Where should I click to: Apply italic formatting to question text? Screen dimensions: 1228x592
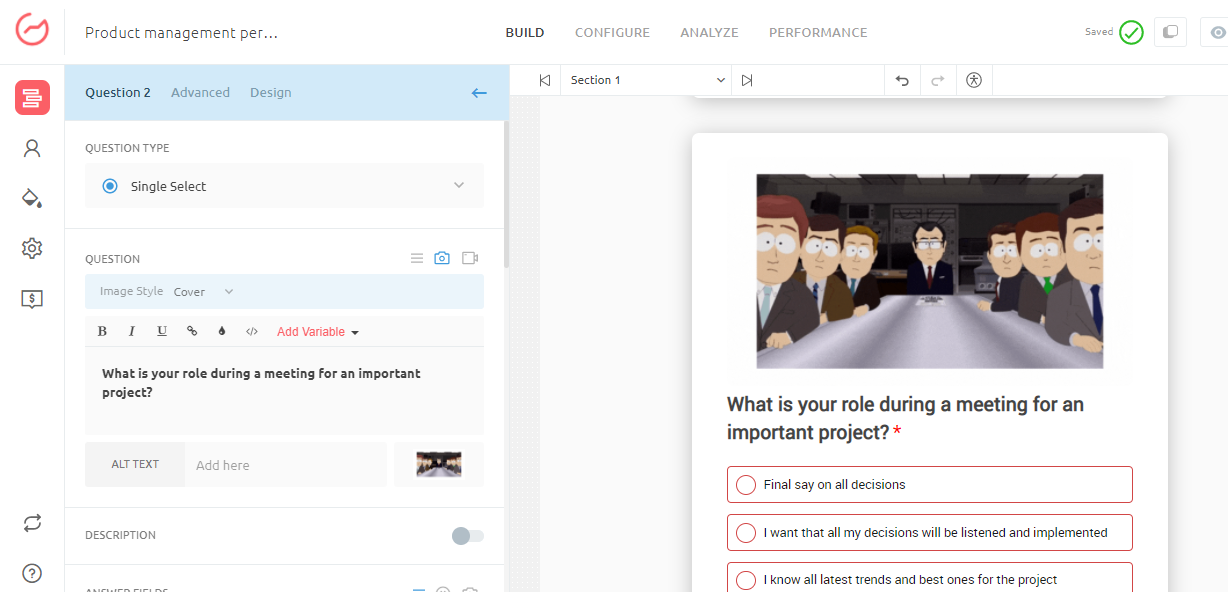[x=132, y=331]
